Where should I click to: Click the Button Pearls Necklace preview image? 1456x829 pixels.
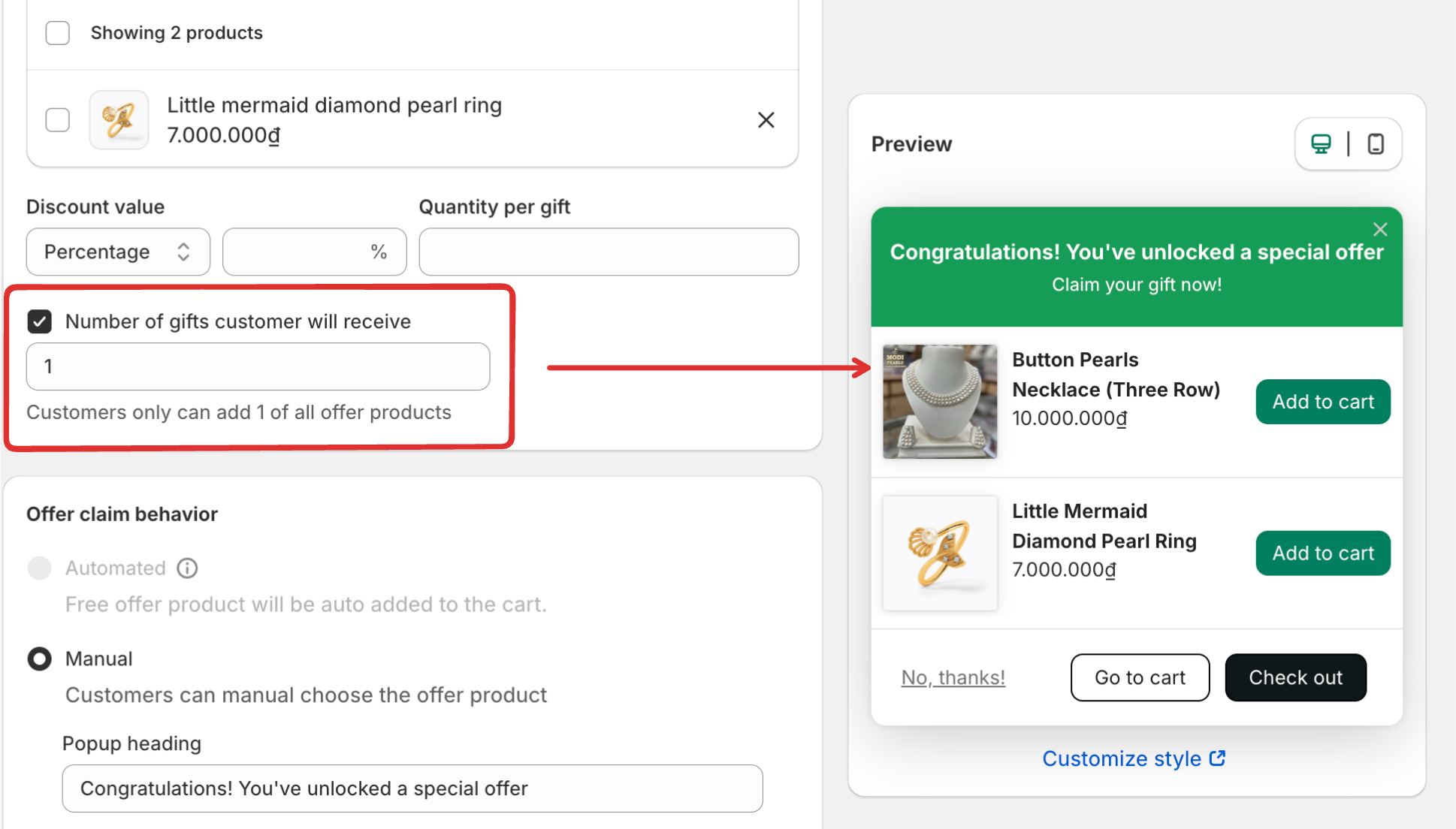940,402
